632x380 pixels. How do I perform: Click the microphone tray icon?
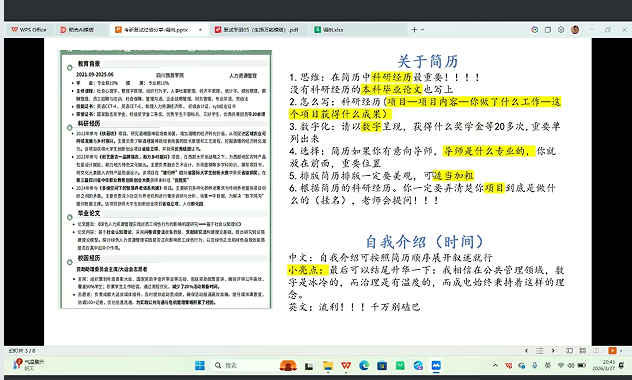point(534,365)
